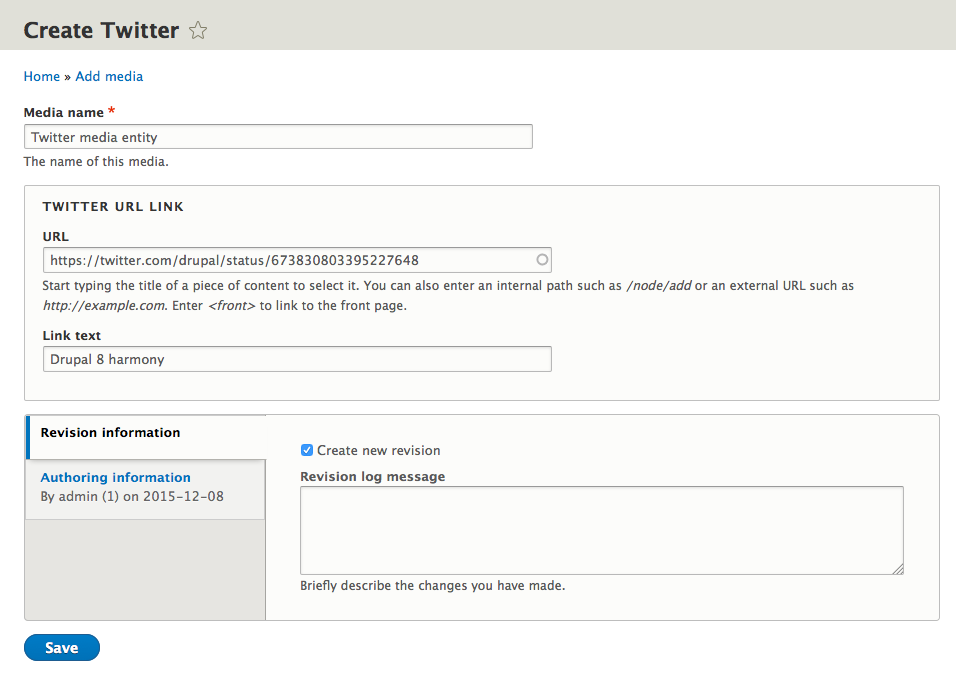Grab the textarea resize handle corner
Image resolution: width=956 pixels, height=684 pixels.
point(898,569)
